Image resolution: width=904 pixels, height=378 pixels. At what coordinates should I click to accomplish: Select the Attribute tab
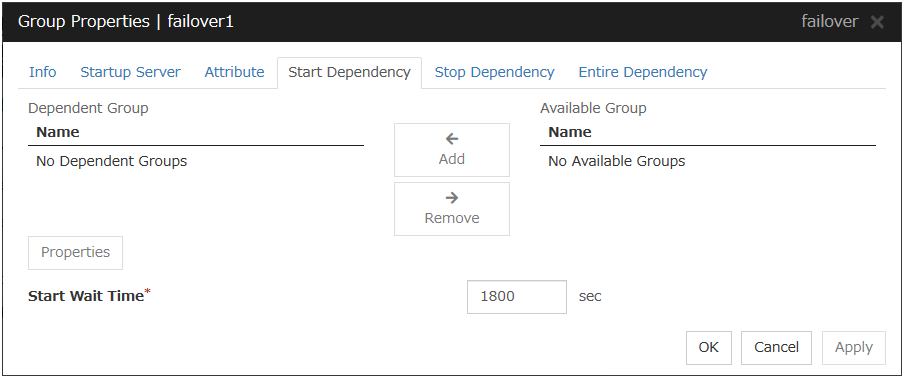(235, 73)
